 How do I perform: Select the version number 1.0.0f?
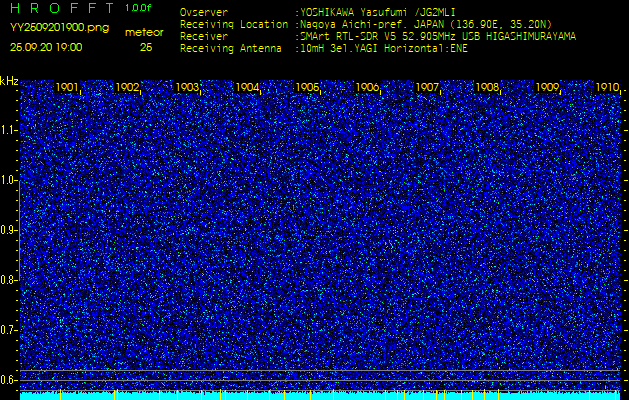click(138, 8)
